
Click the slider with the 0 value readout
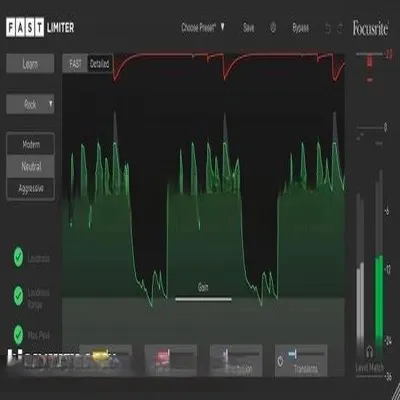(x=369, y=128)
